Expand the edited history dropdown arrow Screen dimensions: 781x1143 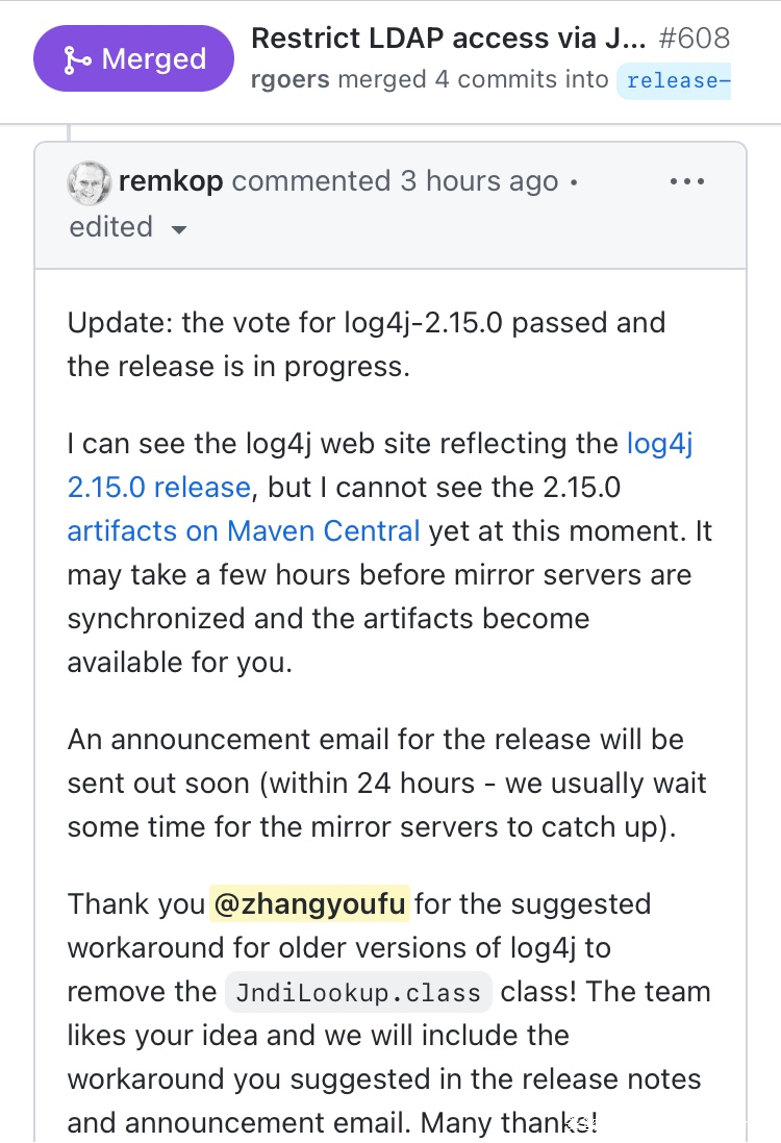[180, 229]
